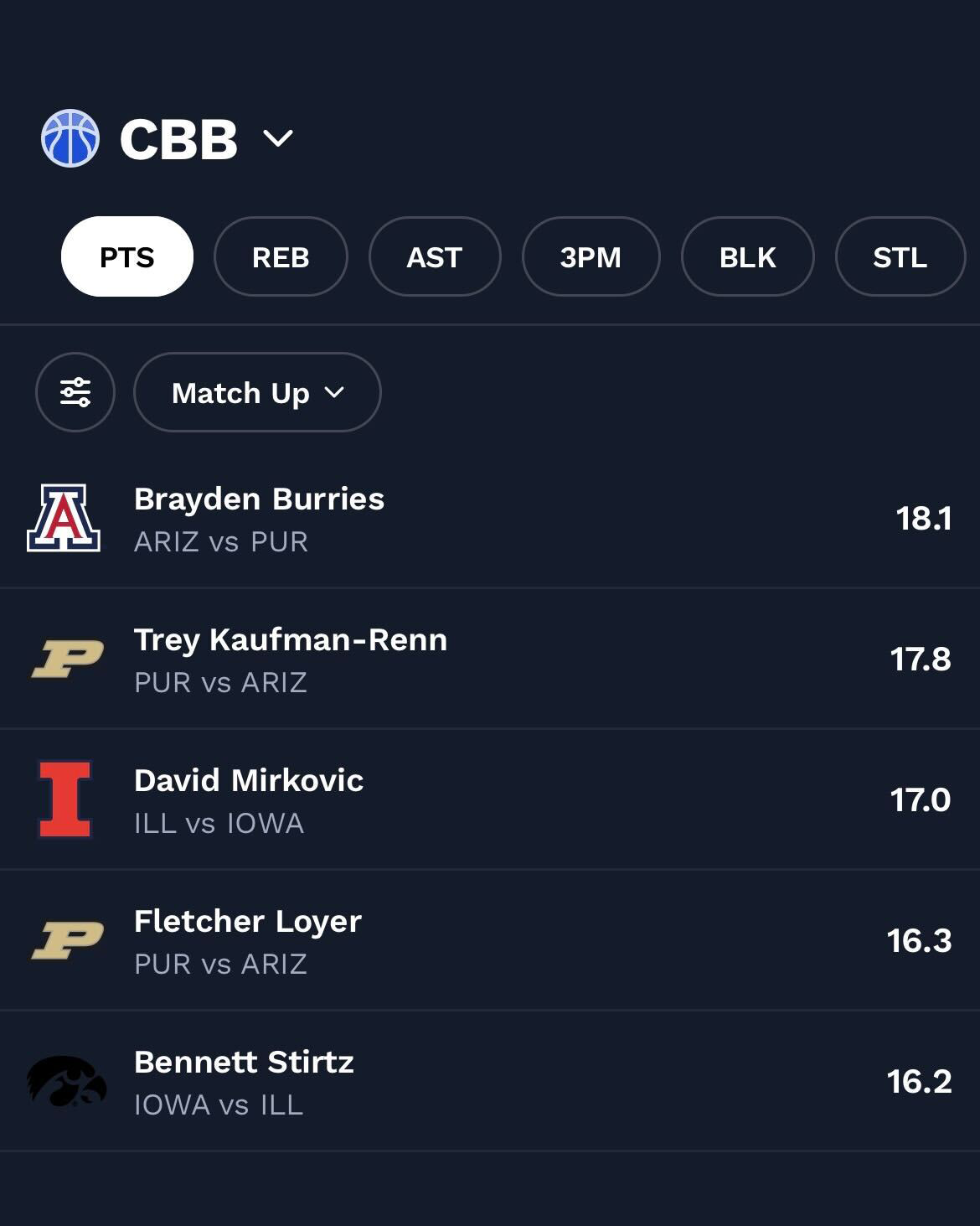Open the Match Up dropdown
The width and height of the screenshot is (980, 1226).
pos(257,392)
